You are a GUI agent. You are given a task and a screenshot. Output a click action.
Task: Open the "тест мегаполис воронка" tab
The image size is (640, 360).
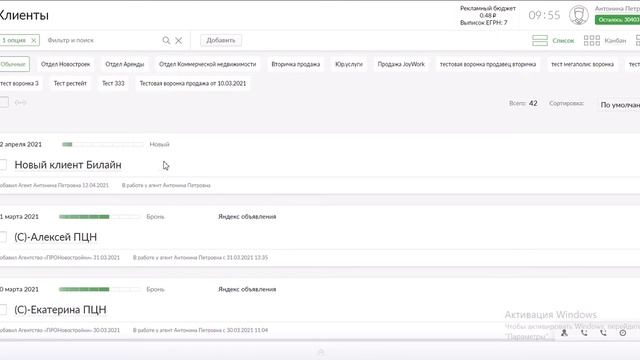coord(582,64)
